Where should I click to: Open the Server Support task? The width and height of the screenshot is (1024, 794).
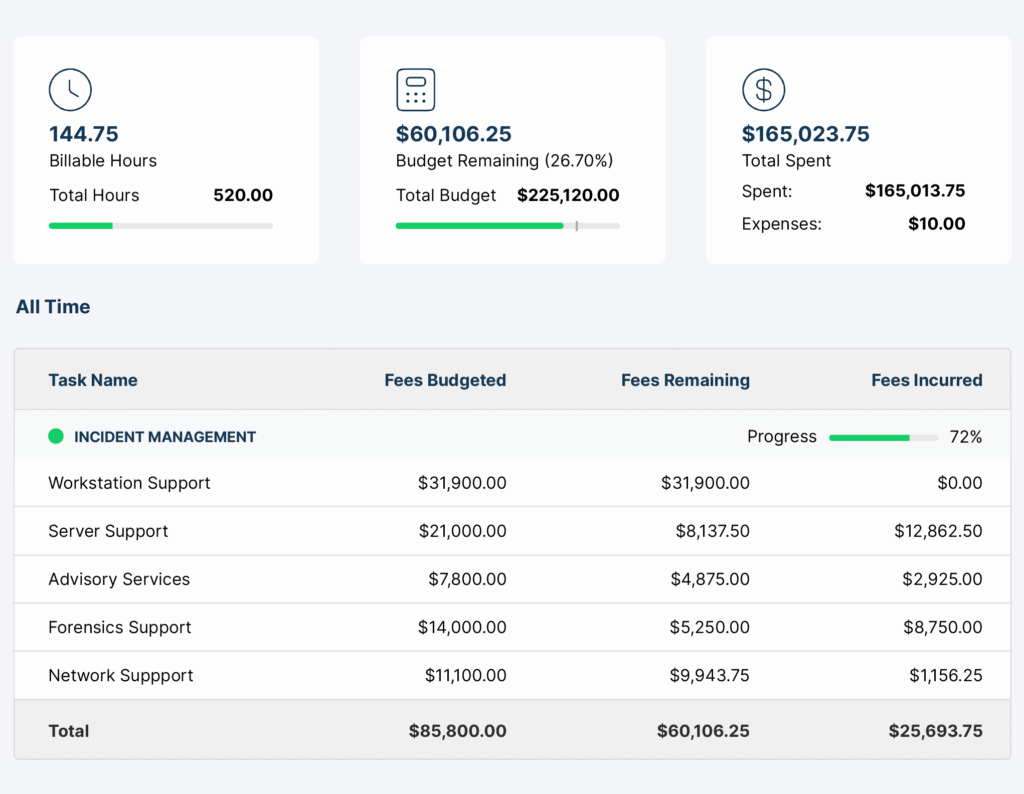tap(108, 531)
